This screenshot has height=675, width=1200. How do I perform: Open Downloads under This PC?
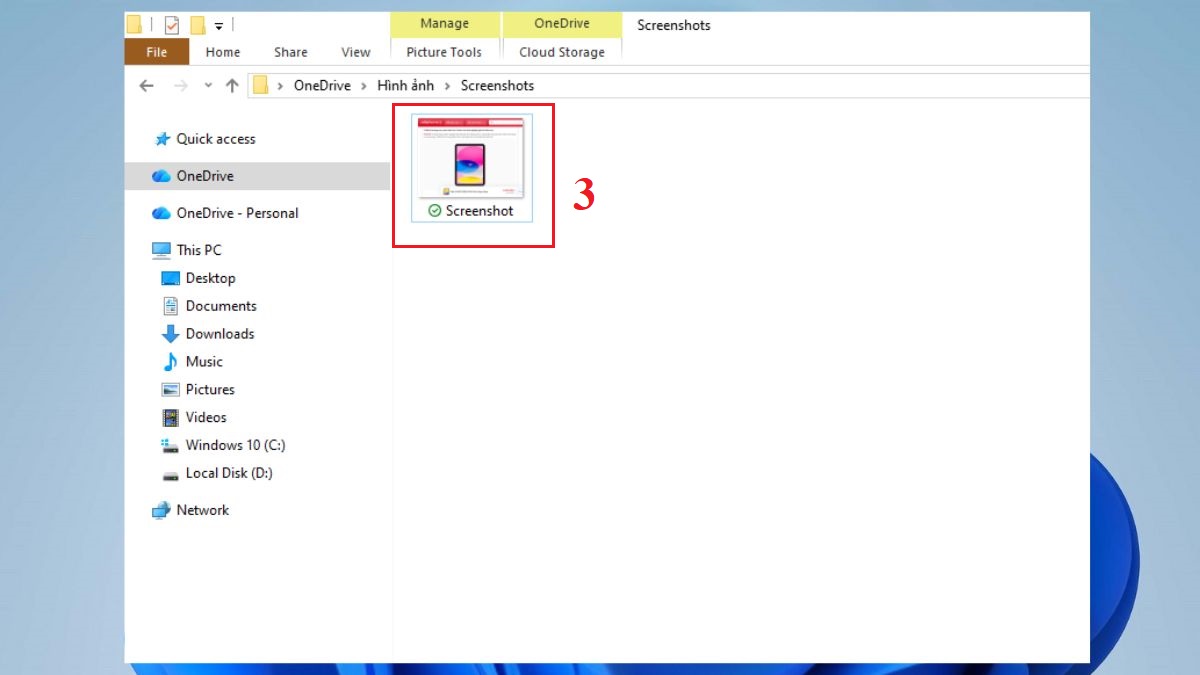(220, 334)
